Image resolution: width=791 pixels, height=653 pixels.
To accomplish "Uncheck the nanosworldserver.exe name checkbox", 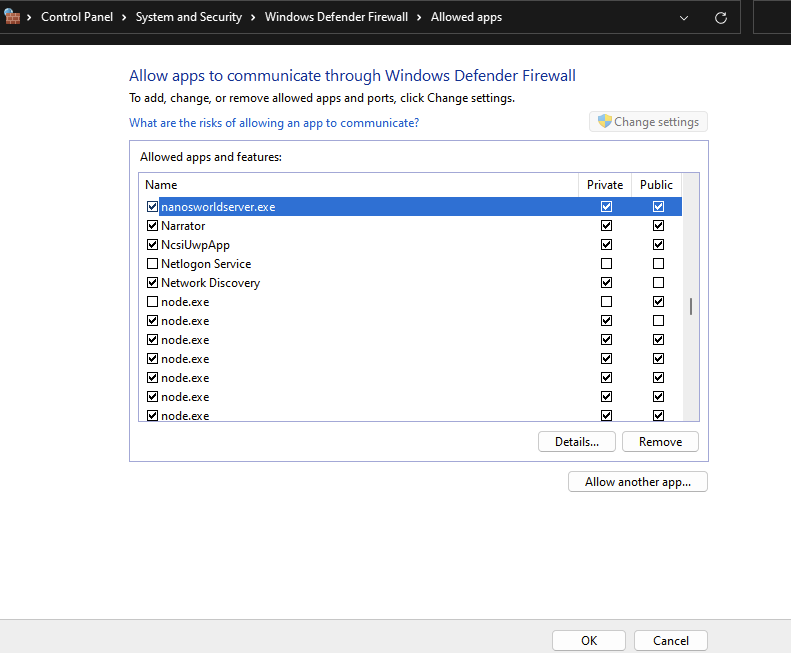I will pyautogui.click(x=152, y=206).
